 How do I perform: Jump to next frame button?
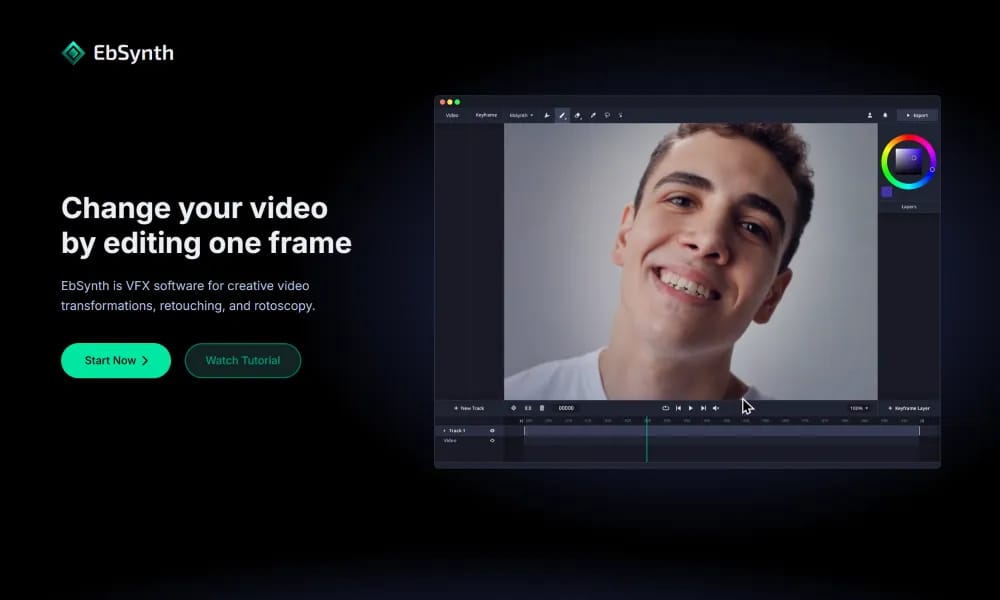[x=703, y=408]
